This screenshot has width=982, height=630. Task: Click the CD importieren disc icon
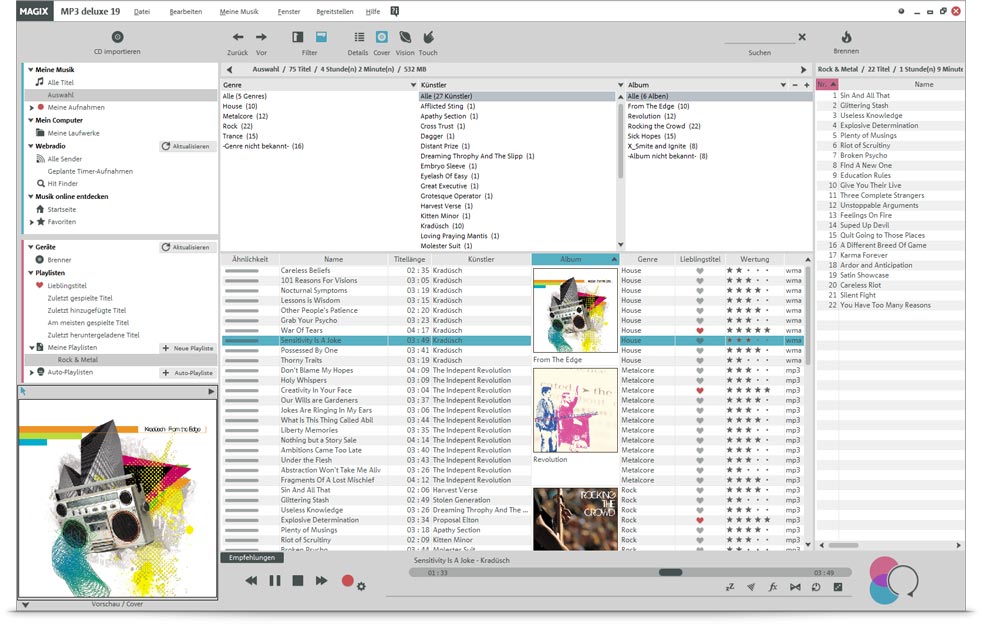point(117,37)
